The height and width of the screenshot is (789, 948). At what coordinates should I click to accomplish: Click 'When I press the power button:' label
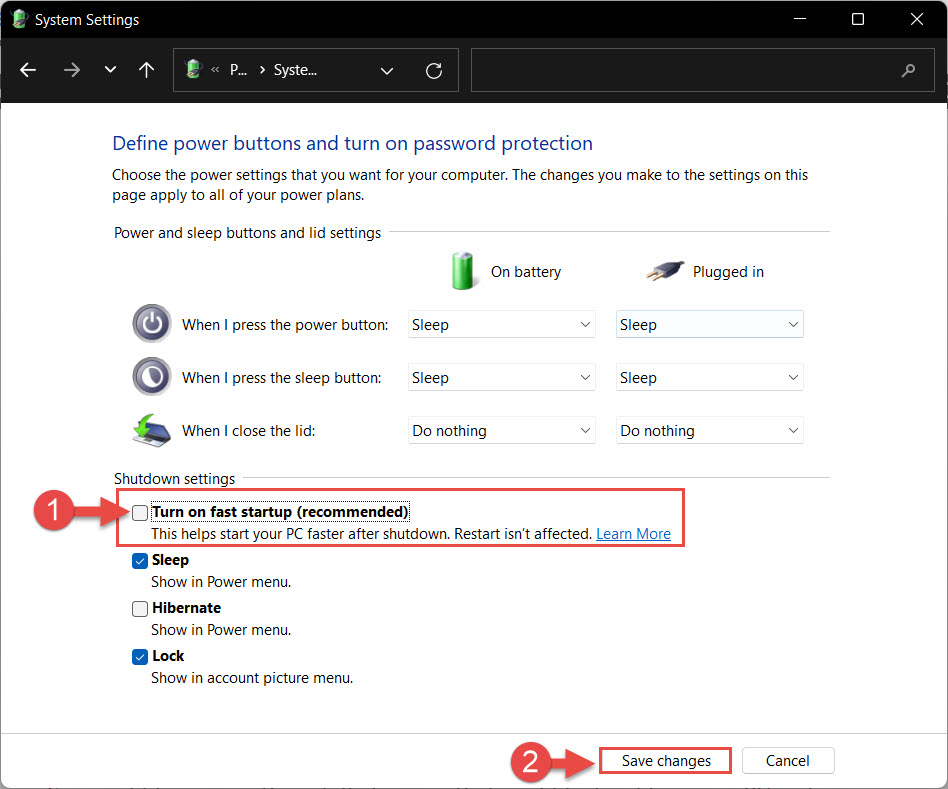(x=285, y=325)
